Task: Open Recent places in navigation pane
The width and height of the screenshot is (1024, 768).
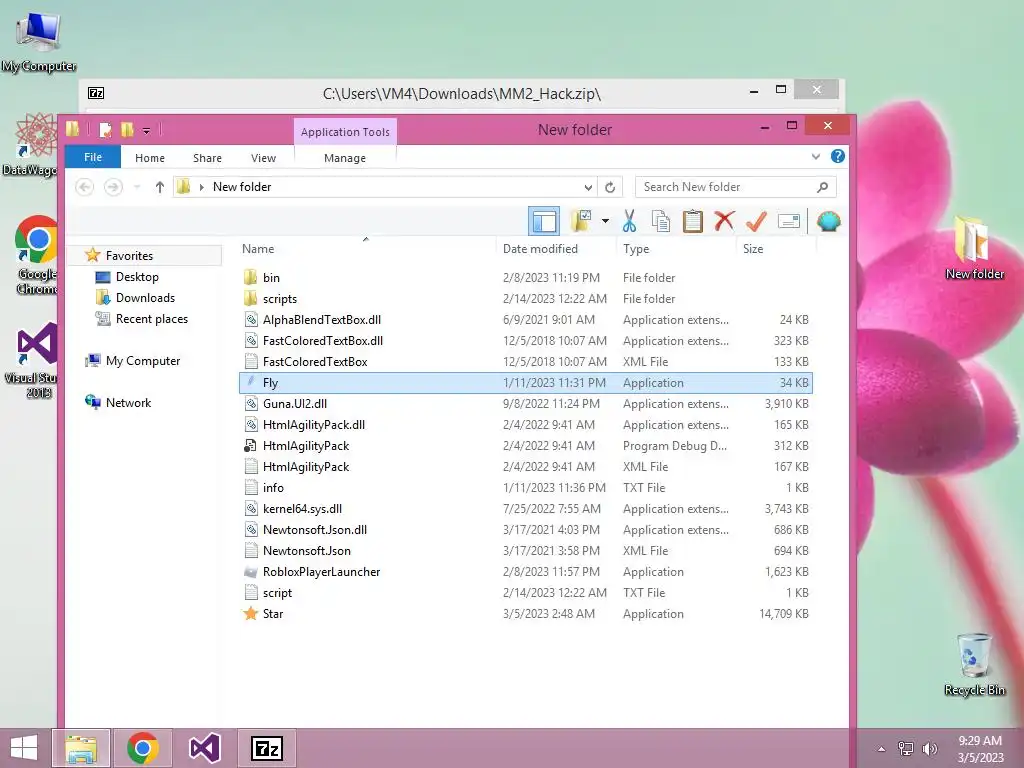Action: pos(152,319)
